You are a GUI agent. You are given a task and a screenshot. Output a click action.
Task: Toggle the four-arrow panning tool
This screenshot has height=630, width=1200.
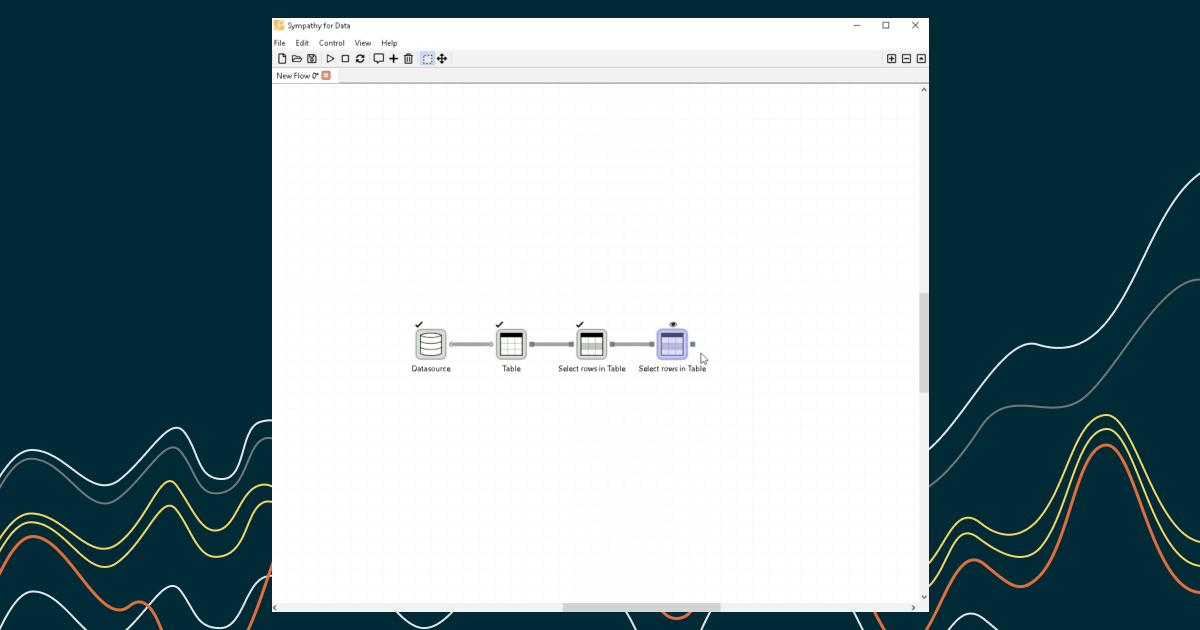442,59
